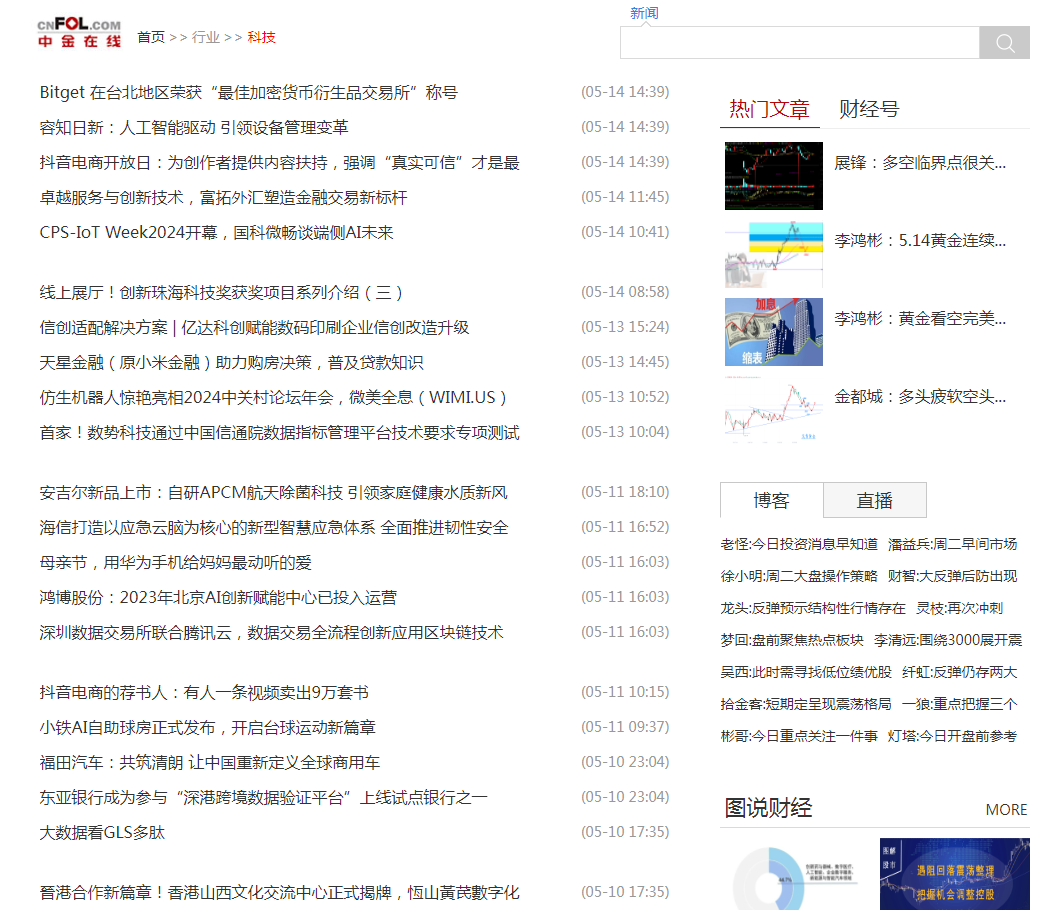Open 首家！数势科技 headline

(280, 433)
